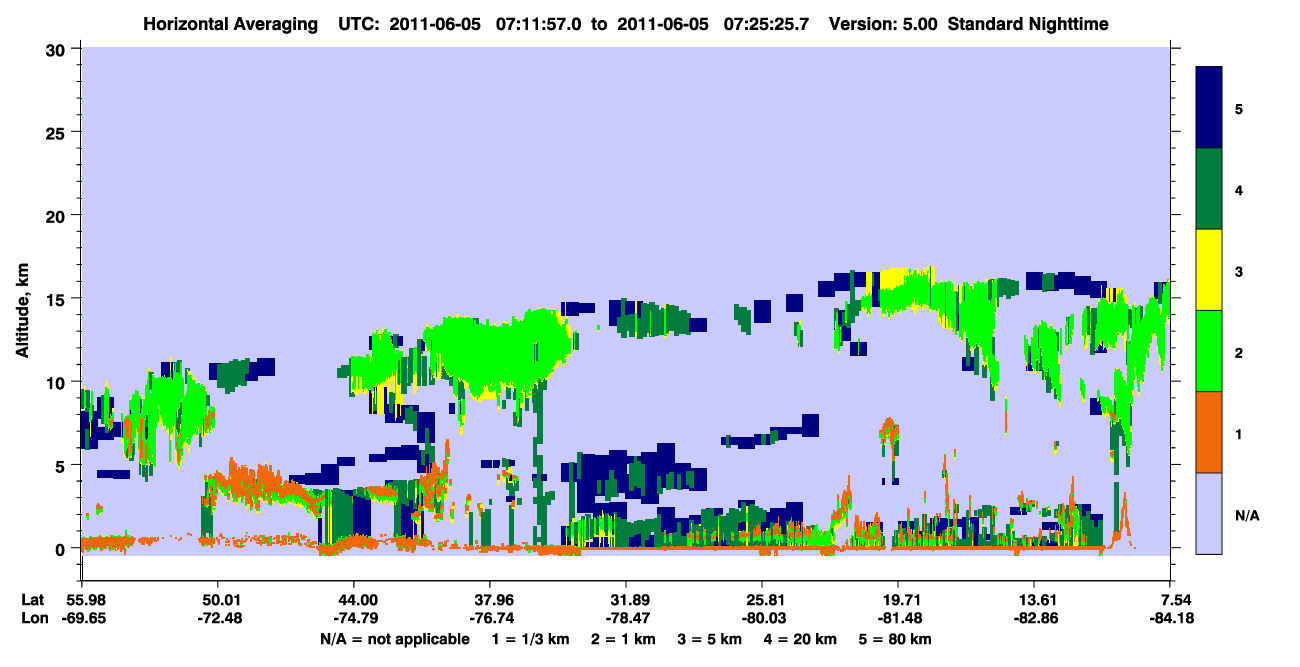Click the longitude label -78.47
The image size is (1300, 667).
coord(626,618)
